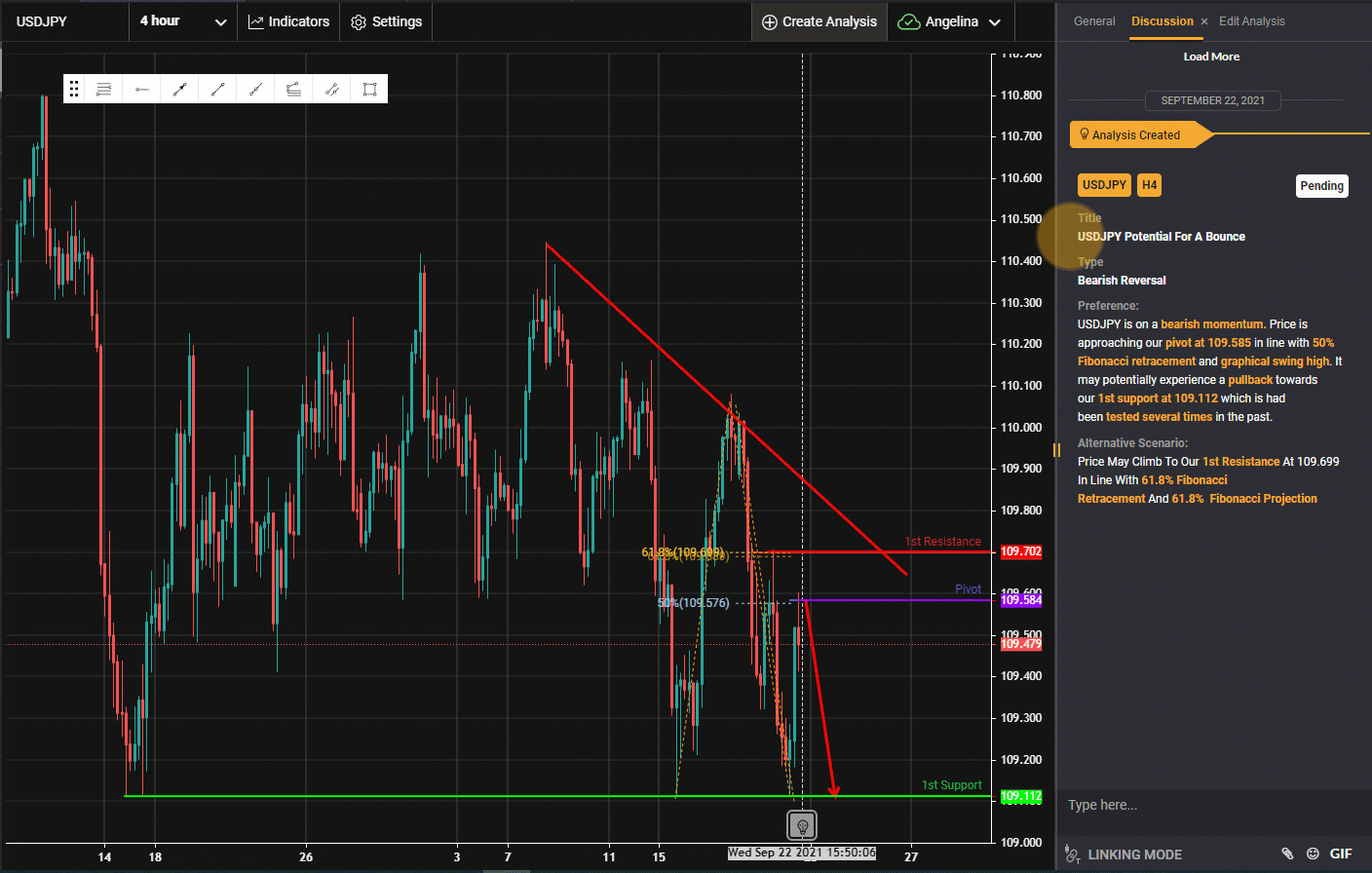This screenshot has height=873, width=1372.
Task: Switch to the General tab
Action: pyautogui.click(x=1094, y=21)
